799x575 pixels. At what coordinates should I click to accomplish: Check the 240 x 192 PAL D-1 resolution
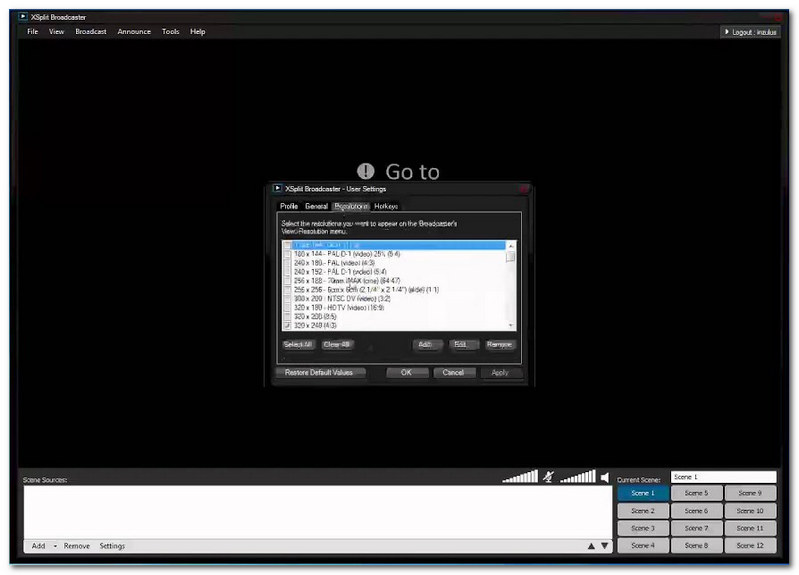point(287,272)
